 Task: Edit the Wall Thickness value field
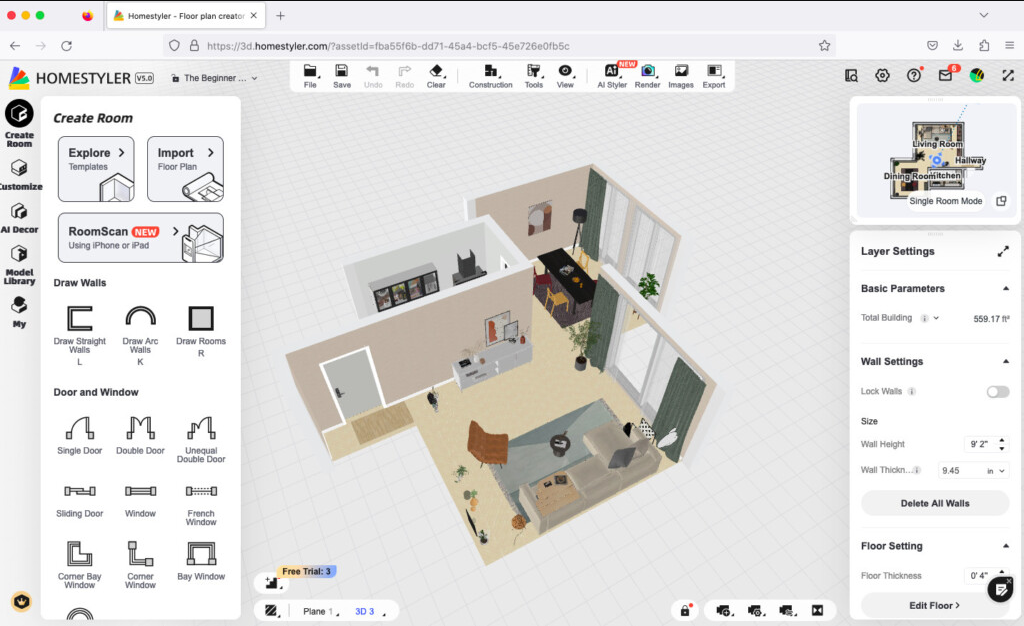click(961, 471)
